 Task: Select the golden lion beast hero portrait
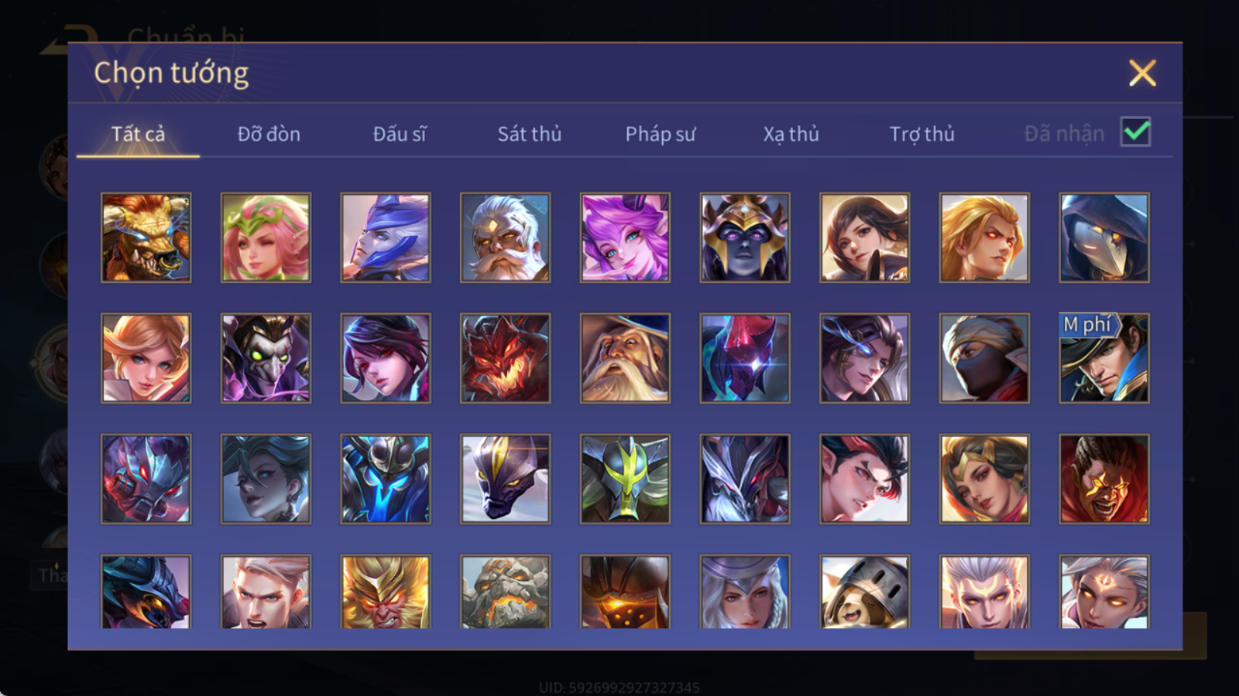pyautogui.click(x=146, y=238)
